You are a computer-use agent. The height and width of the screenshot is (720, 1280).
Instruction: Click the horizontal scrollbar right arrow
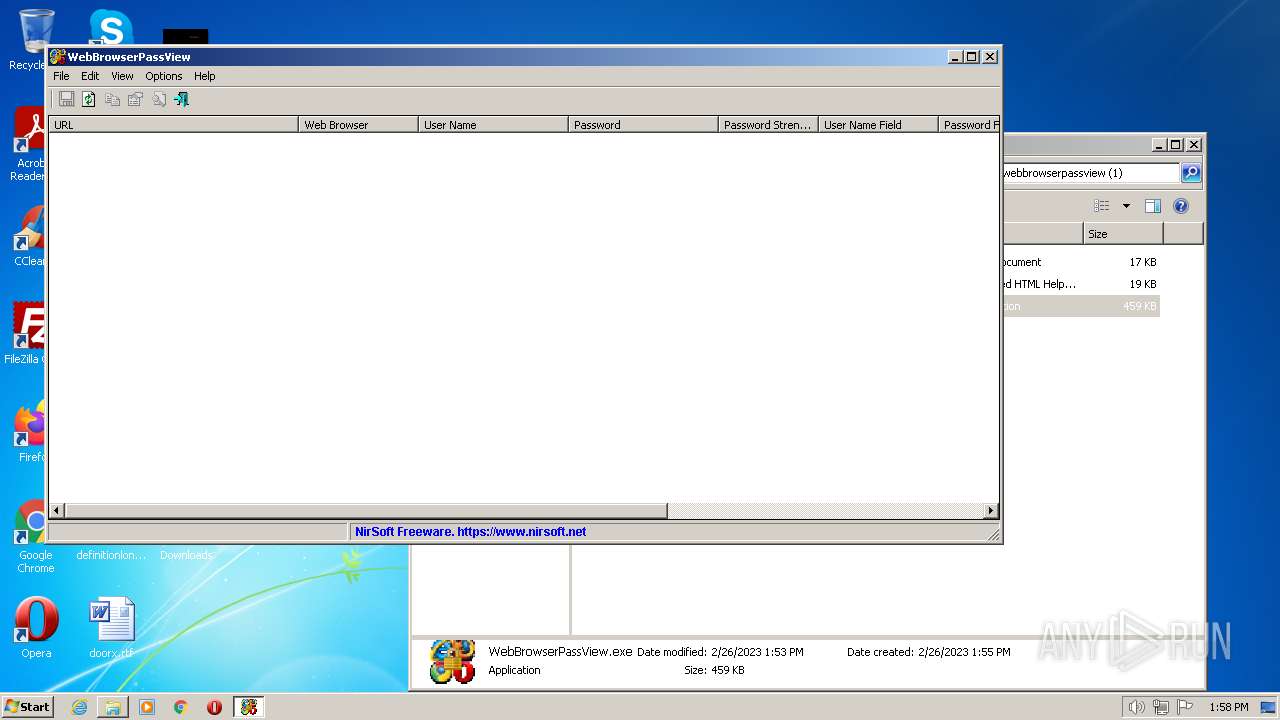(991, 511)
